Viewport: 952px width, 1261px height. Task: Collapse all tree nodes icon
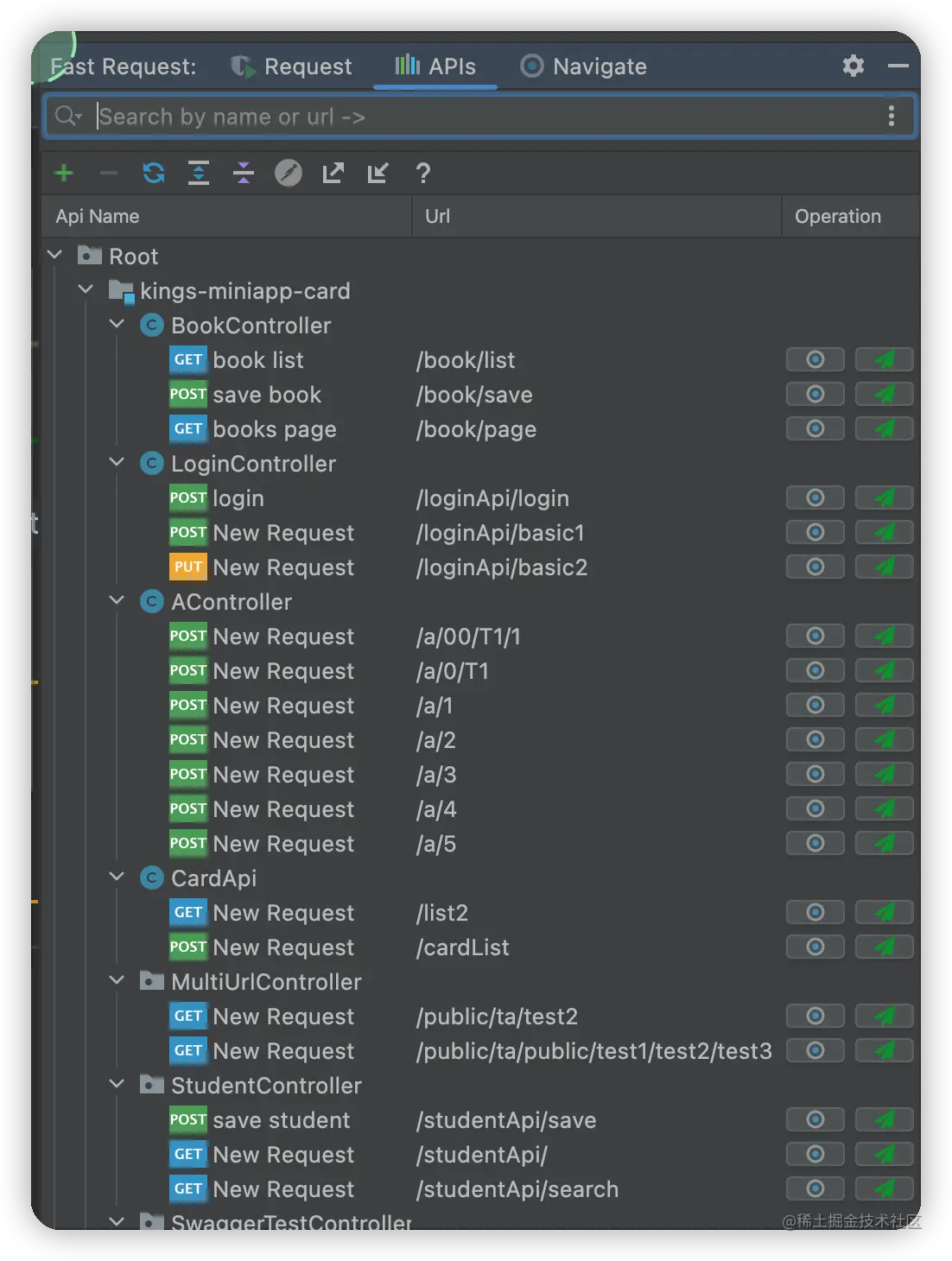point(244,173)
